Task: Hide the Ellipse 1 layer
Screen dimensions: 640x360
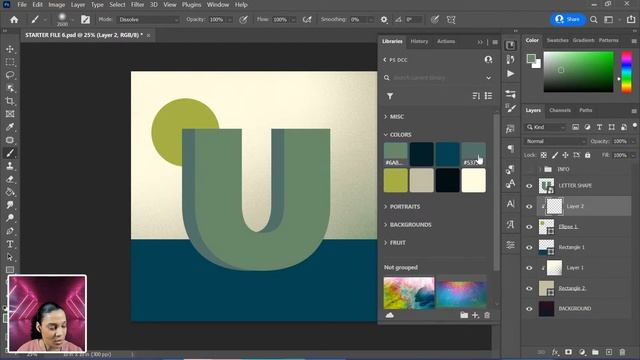Action: point(529,227)
